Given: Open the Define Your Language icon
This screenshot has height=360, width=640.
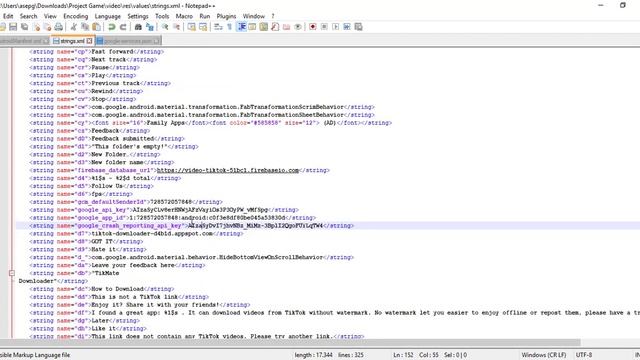Looking at the screenshot, I should (252, 27).
